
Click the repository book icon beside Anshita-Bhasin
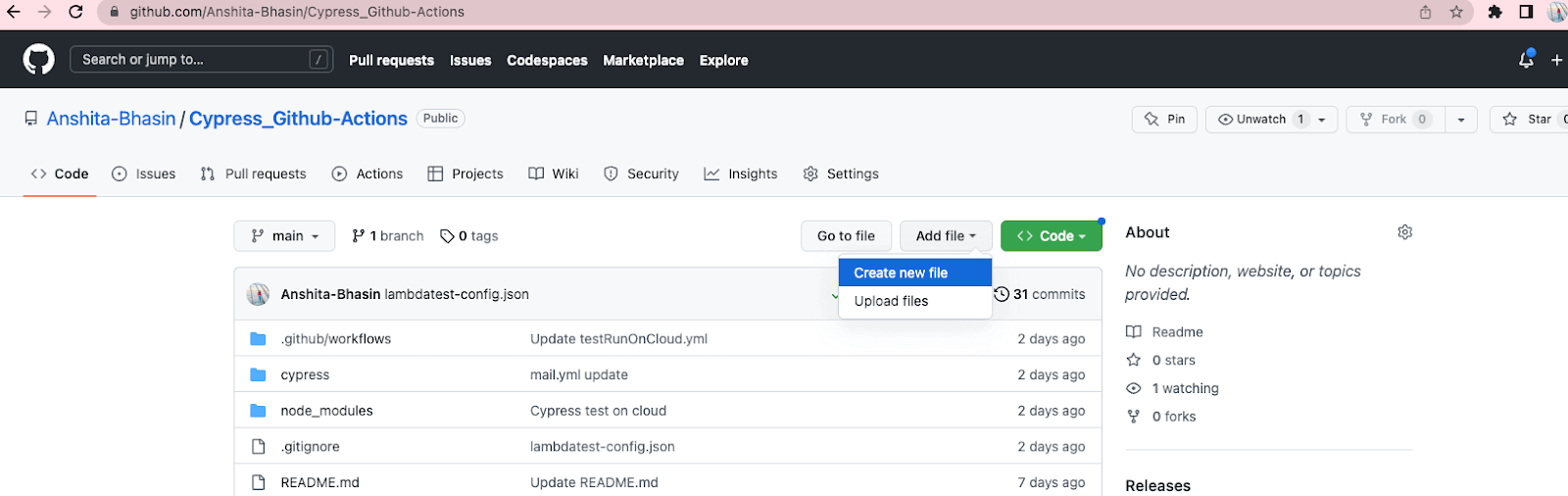point(31,119)
